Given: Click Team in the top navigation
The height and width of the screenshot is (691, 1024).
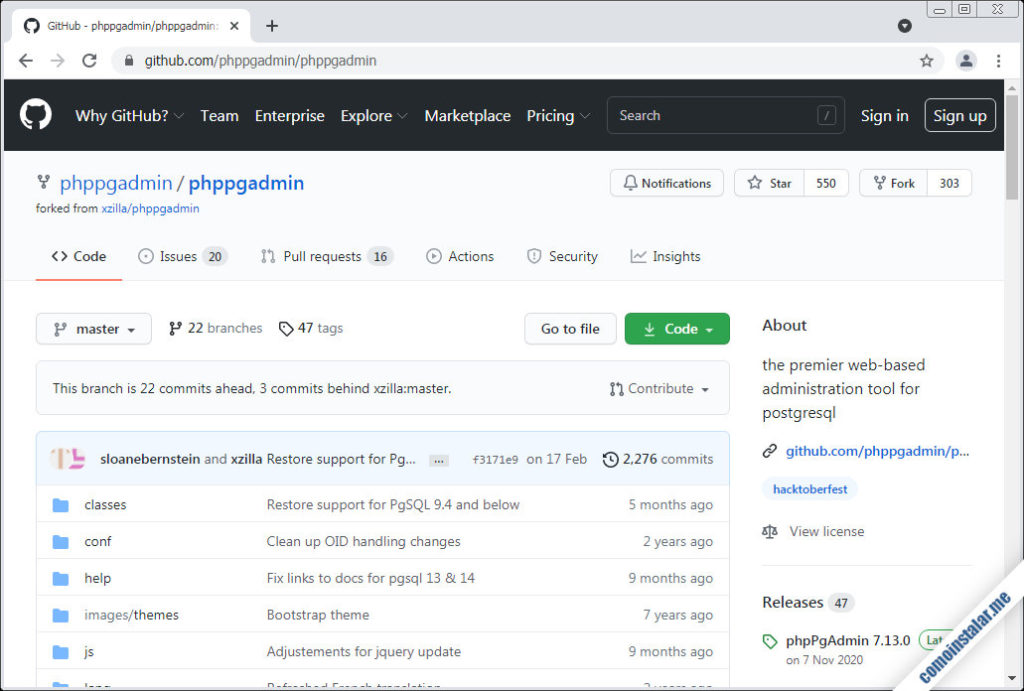Looking at the screenshot, I should point(219,116).
